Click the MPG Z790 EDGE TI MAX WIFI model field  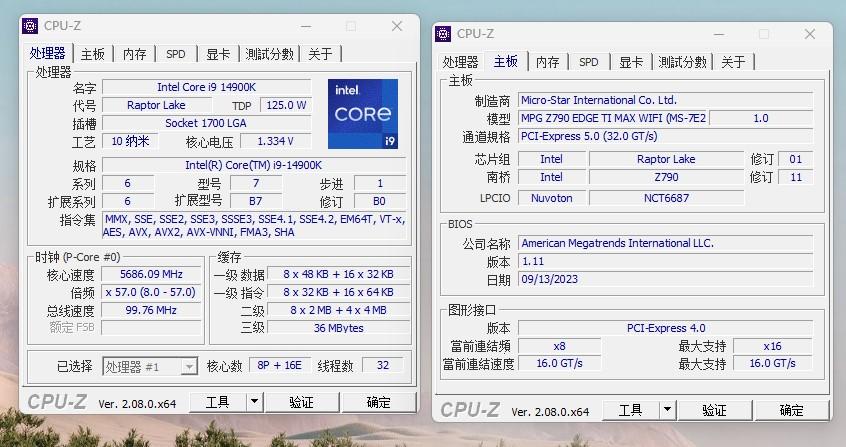[613, 118]
